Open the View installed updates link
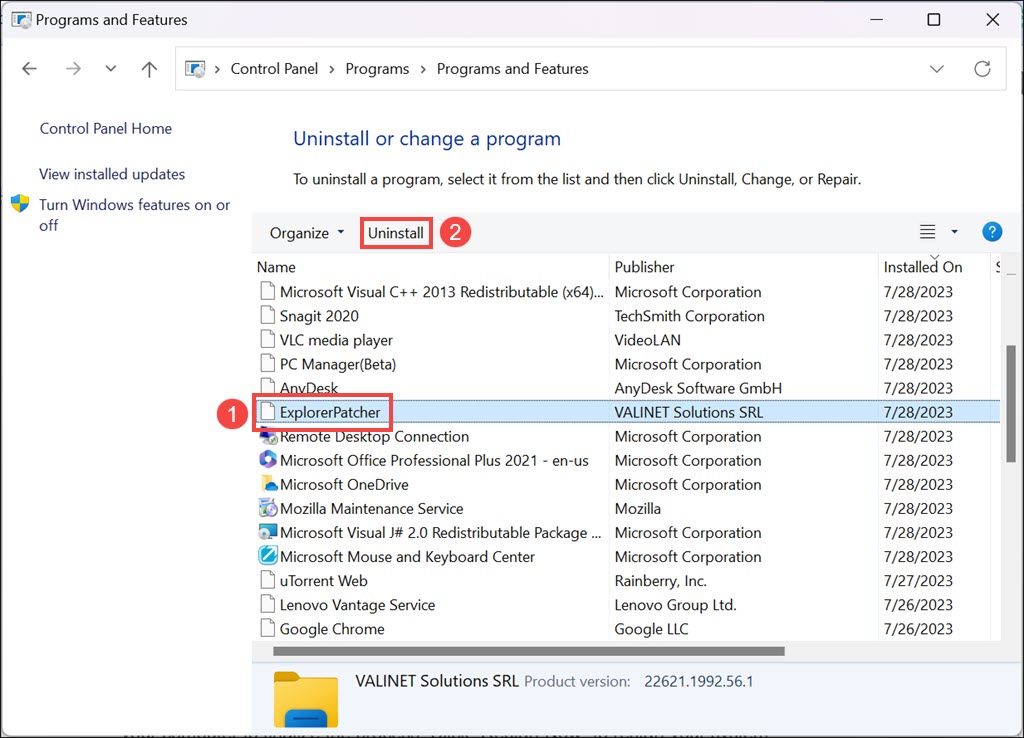Screen dimensions: 1024x738 (x=112, y=174)
